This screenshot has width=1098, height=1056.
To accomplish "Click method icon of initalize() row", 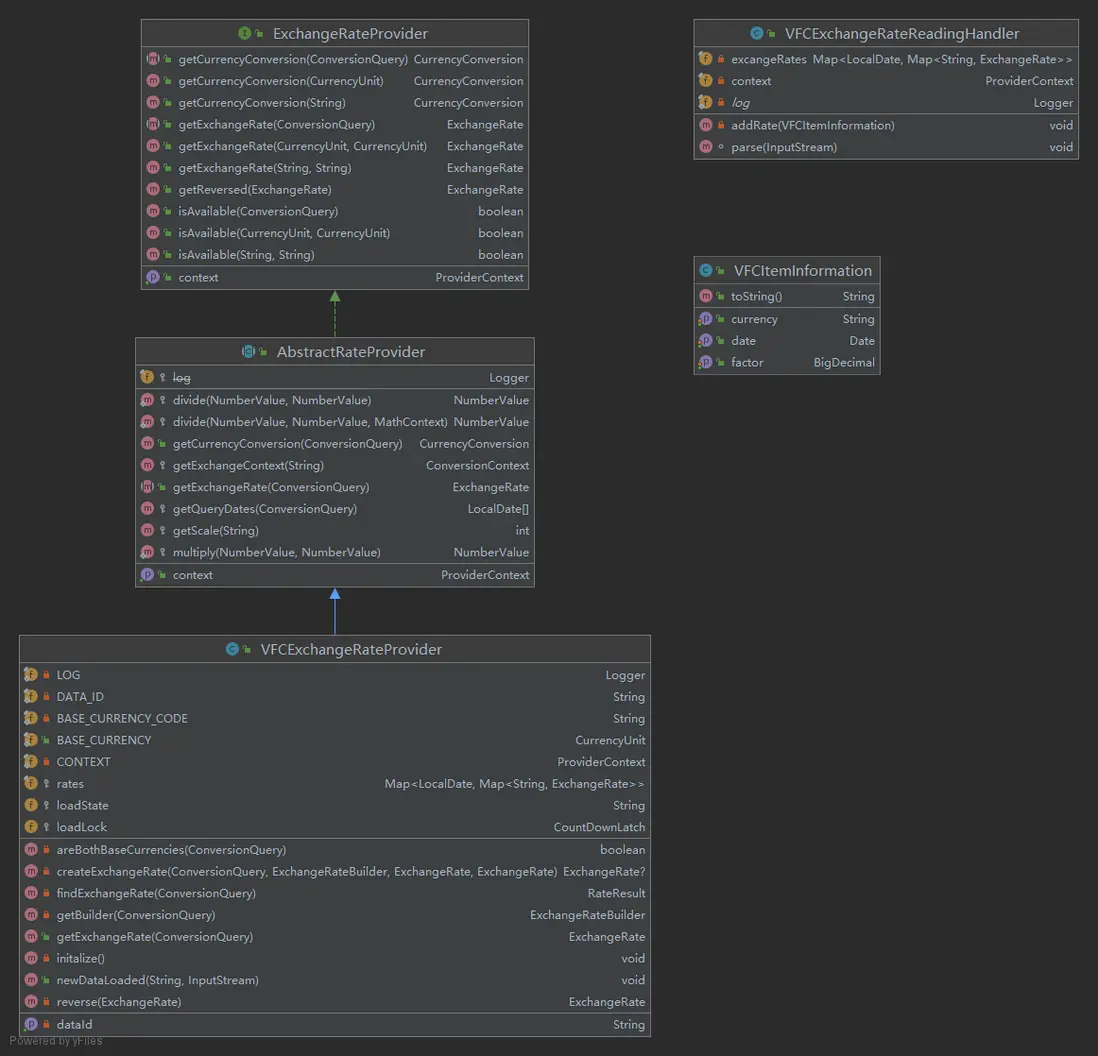I will [31, 958].
